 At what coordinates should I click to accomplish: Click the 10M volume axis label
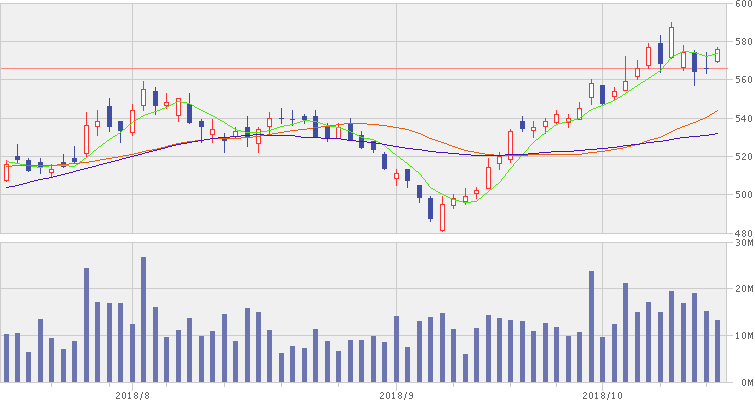742,335
